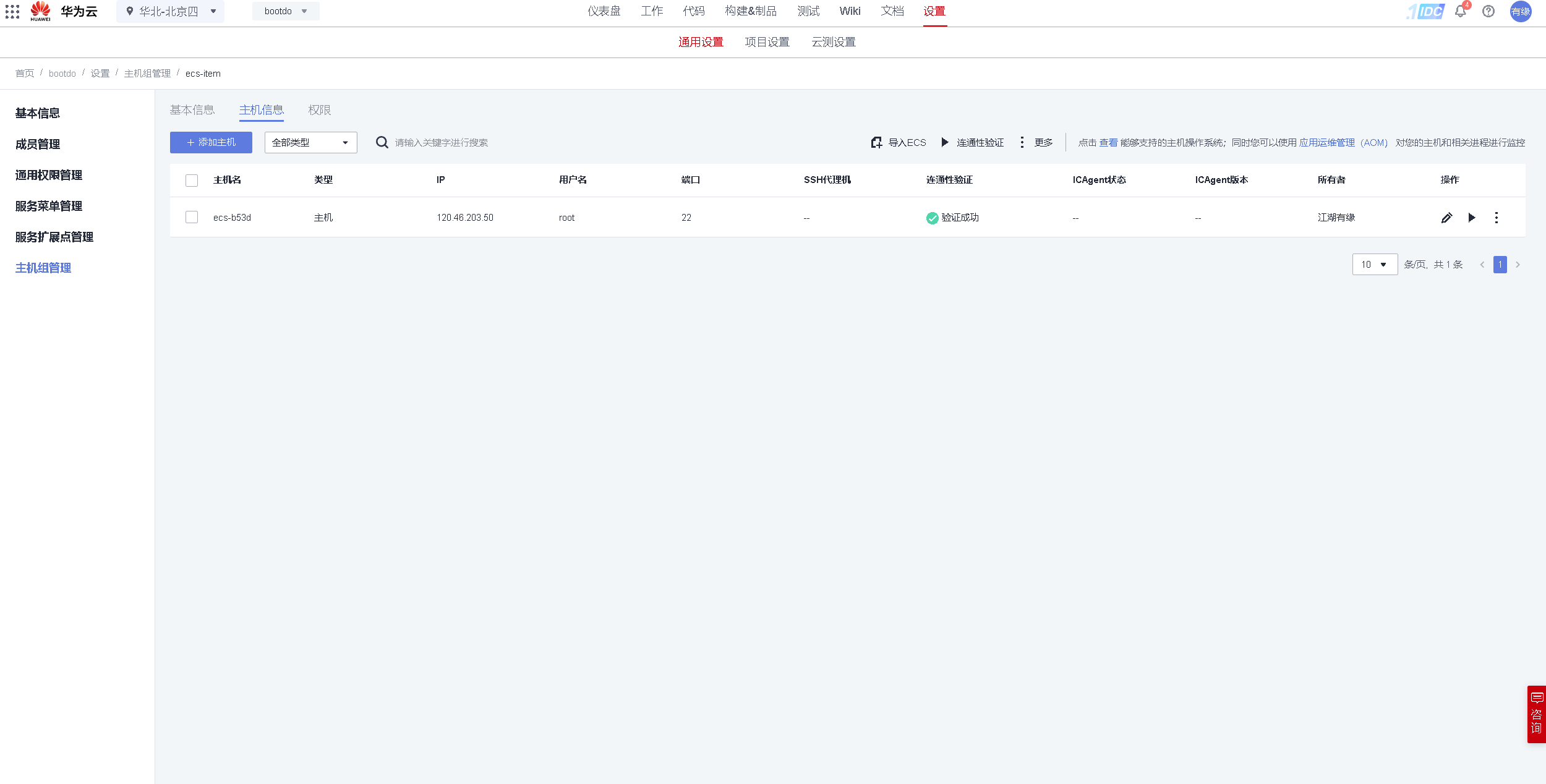Image resolution: width=1546 pixels, height=784 pixels.
Task: Open the page size 10 dropdown
Action: click(1374, 265)
